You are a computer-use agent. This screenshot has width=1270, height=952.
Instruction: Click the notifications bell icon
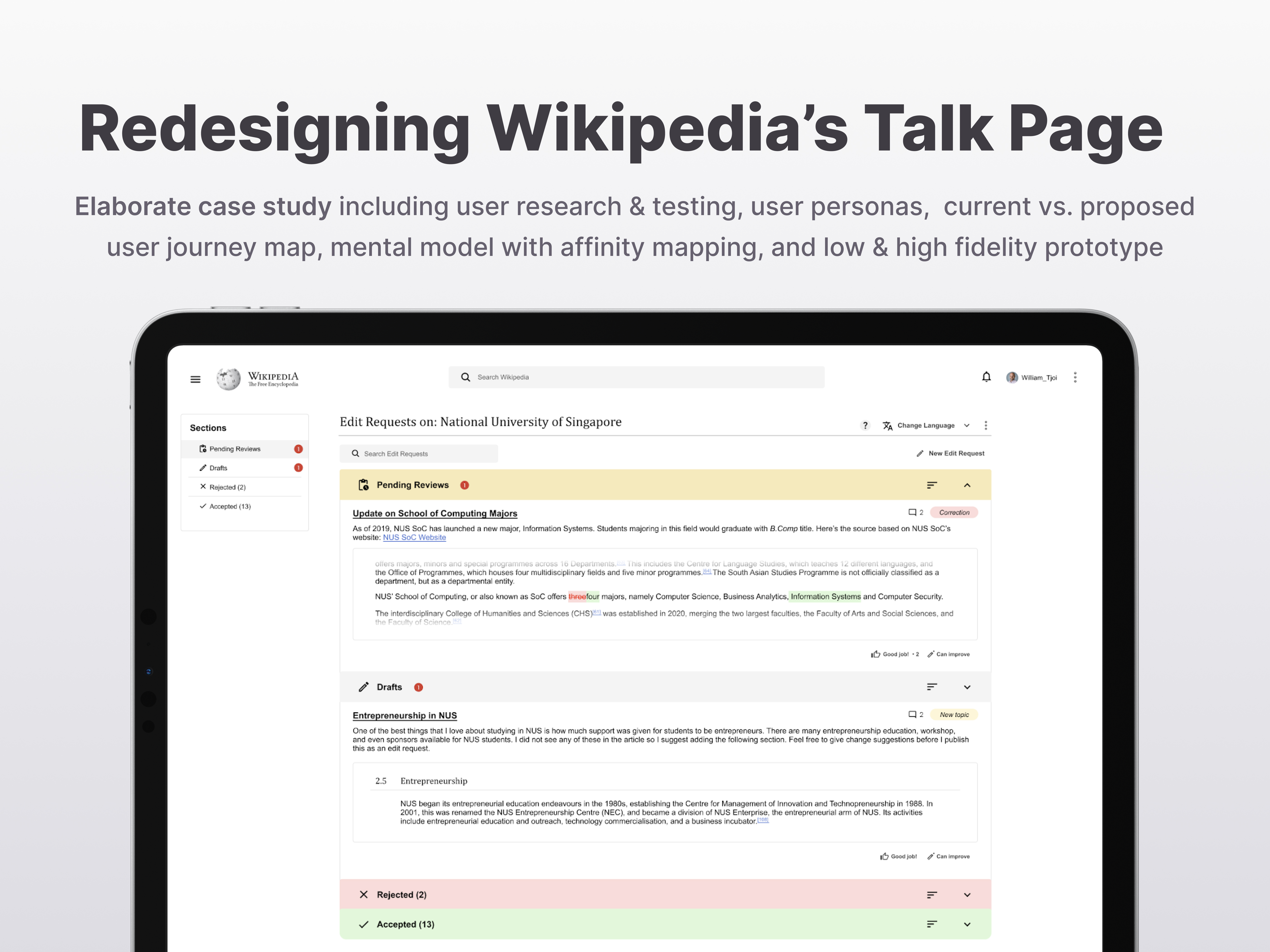click(x=986, y=377)
